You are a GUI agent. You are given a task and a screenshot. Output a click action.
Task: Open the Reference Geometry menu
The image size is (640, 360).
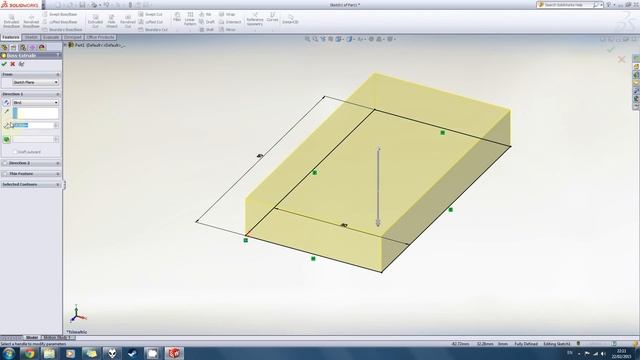click(255, 20)
